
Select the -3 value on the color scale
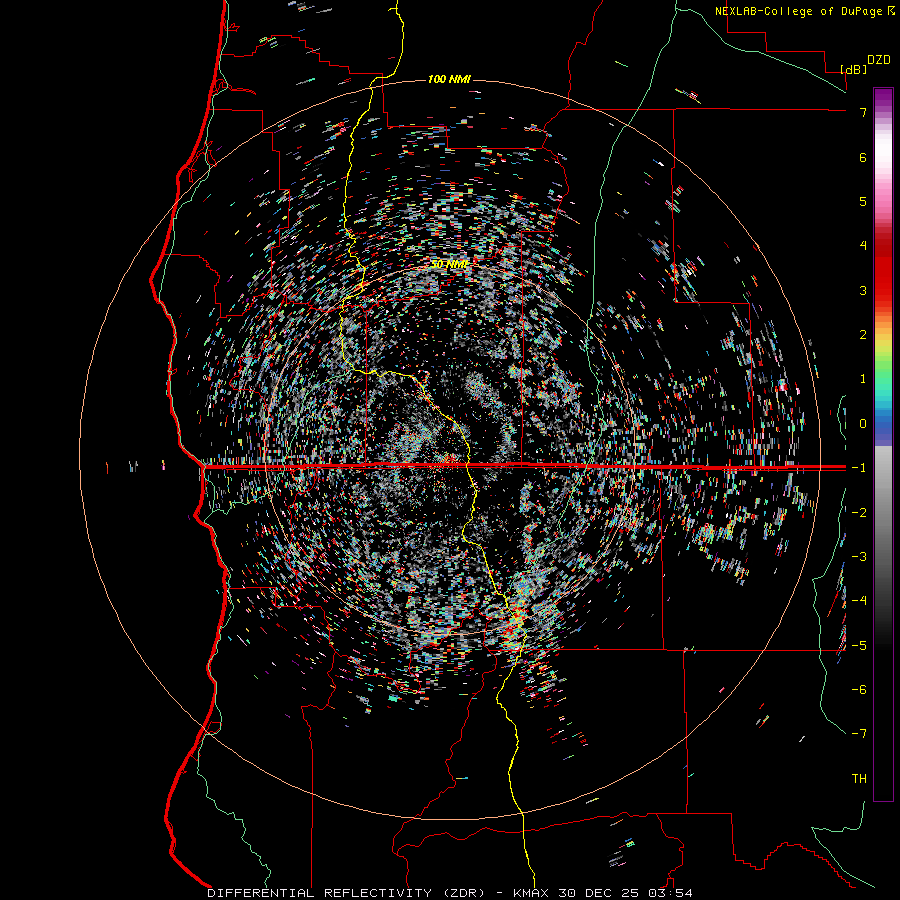pyautogui.click(x=859, y=557)
